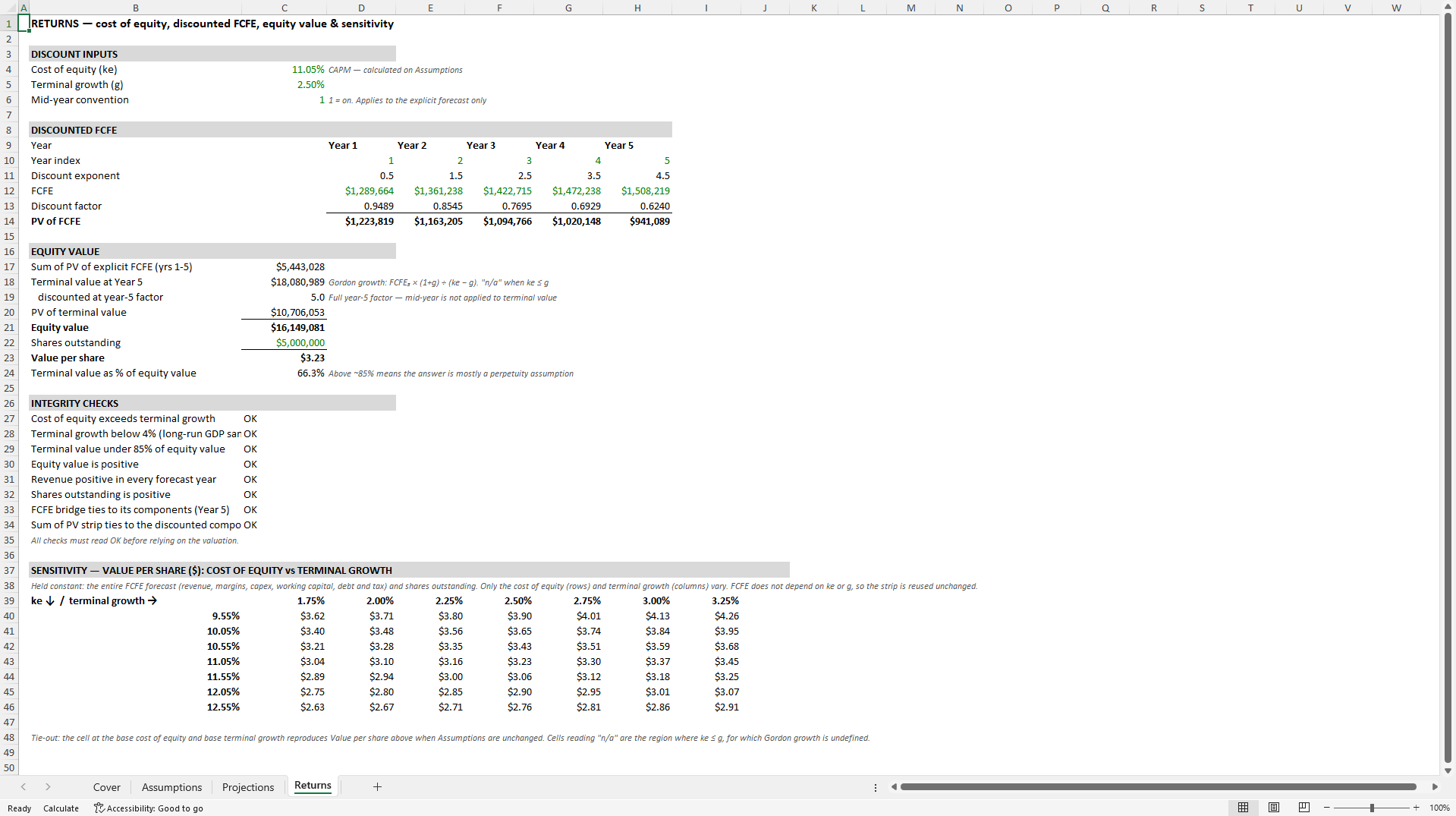Select PV of terminal value $10,706,053
Screen dimensions: 1456x816
284,312
